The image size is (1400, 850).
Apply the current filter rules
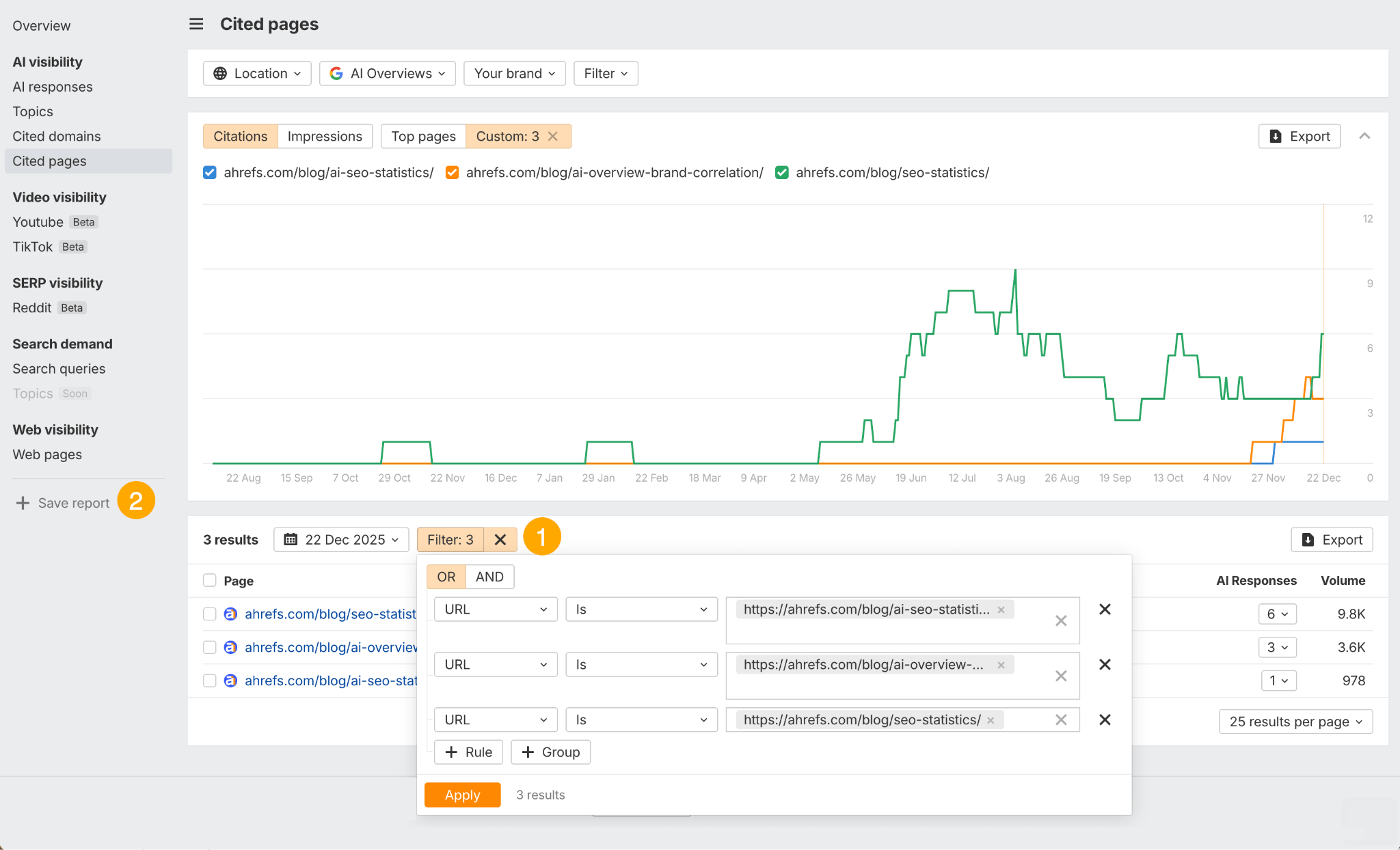(462, 795)
